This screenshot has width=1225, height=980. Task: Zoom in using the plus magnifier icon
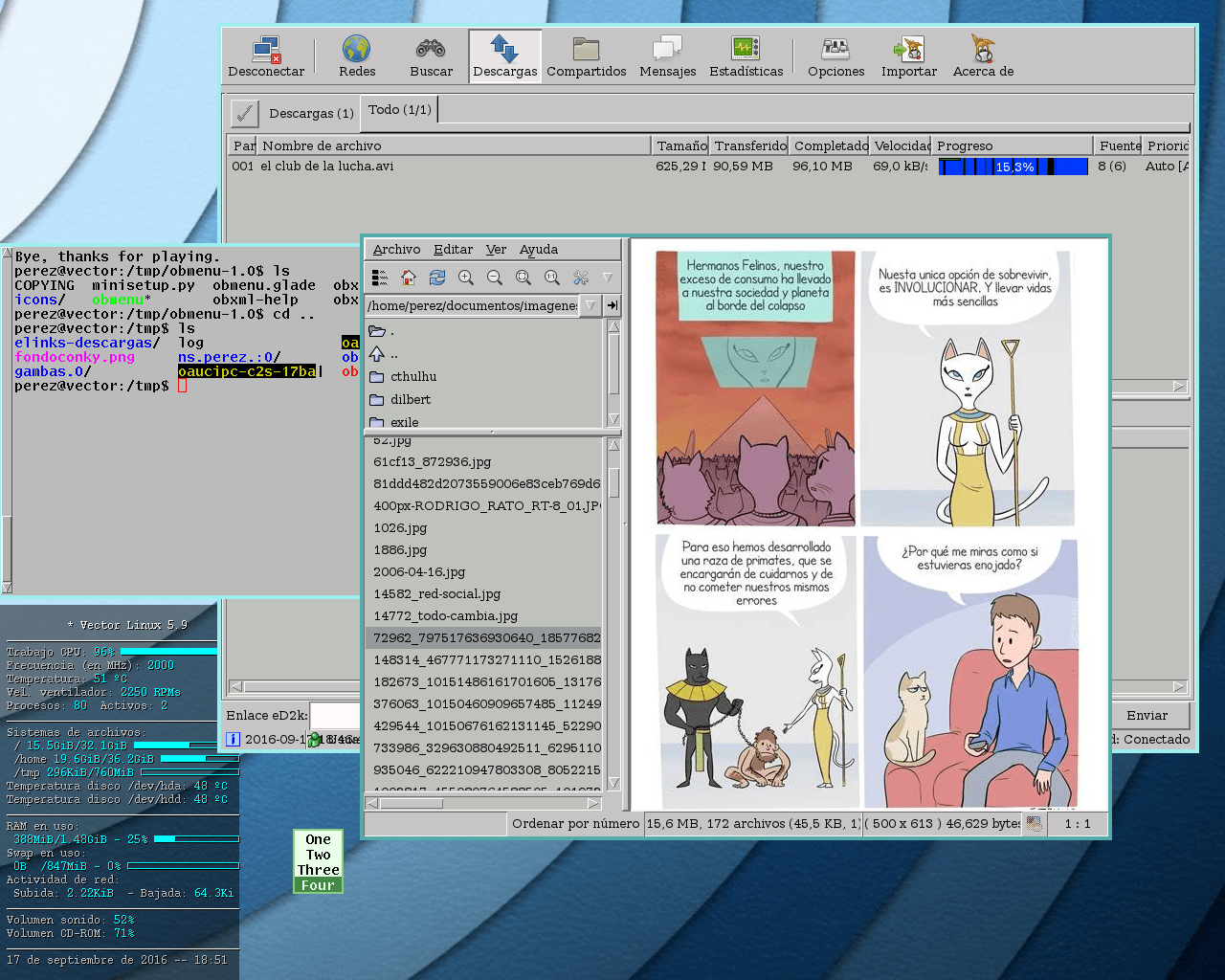pyautogui.click(x=466, y=278)
